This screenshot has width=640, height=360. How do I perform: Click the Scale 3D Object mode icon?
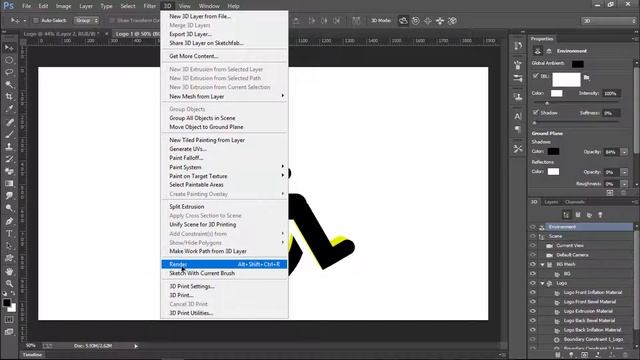(x=452, y=21)
